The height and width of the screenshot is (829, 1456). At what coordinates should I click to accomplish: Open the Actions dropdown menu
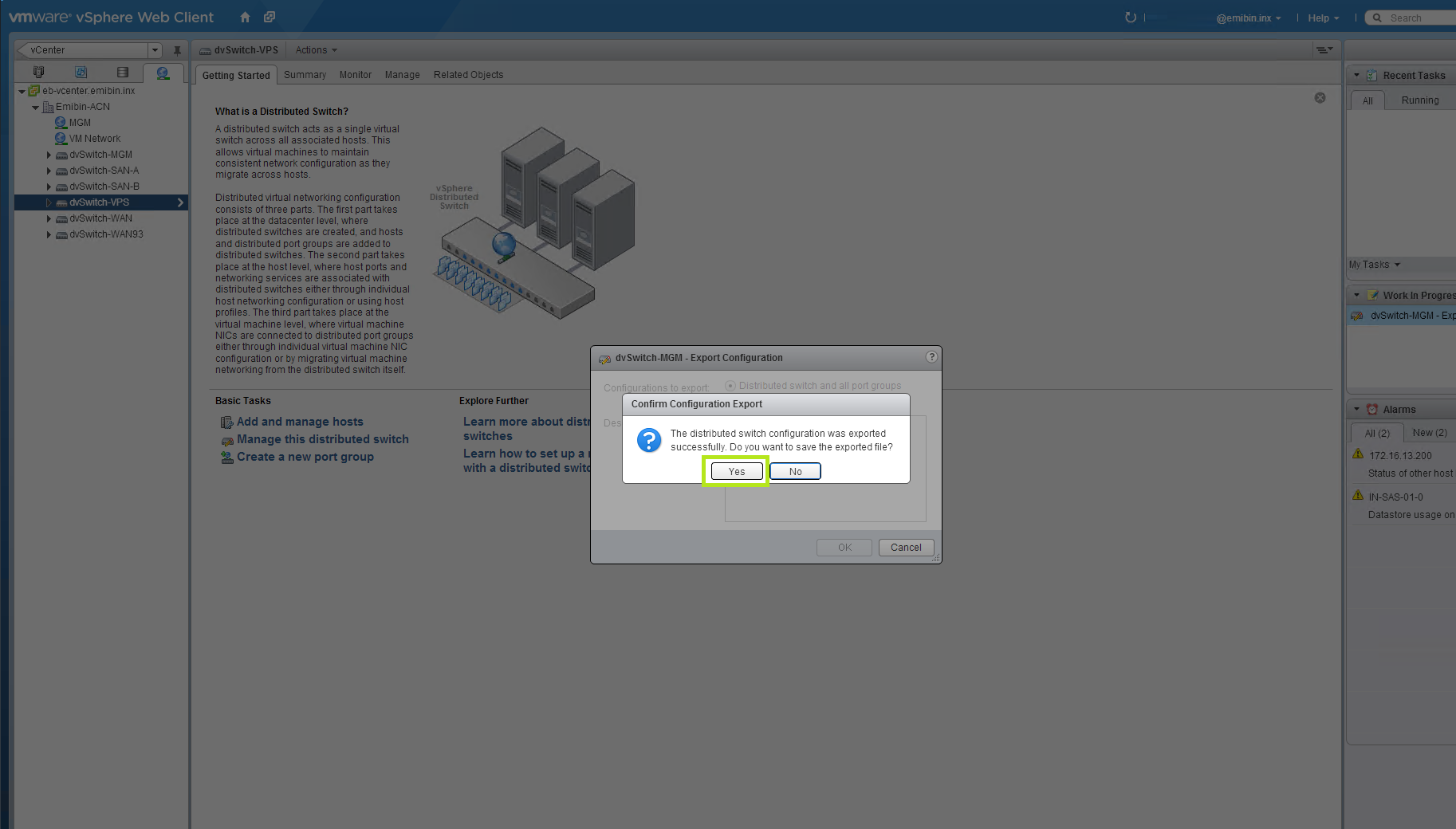coord(317,50)
